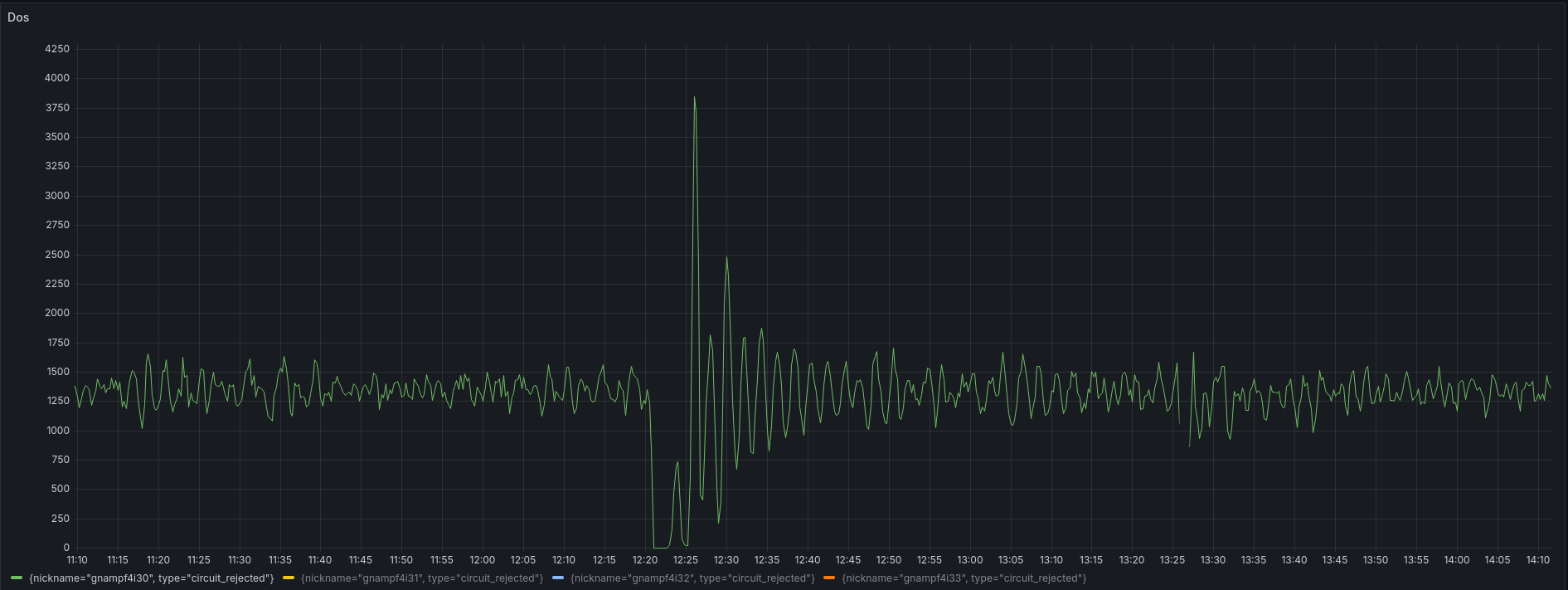The width and height of the screenshot is (1568, 590).
Task: Click the "Dos" panel title
Action: (18, 17)
